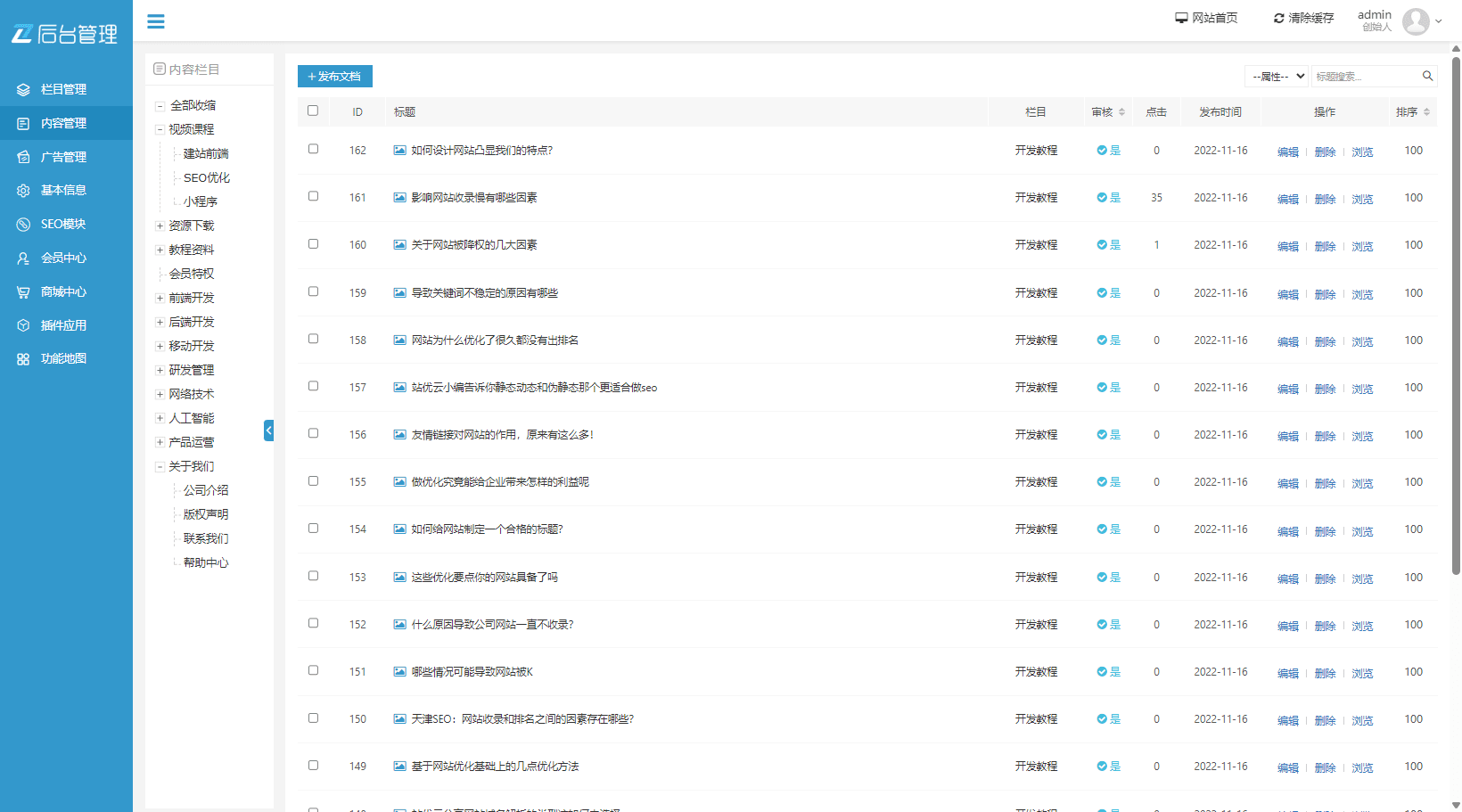The height and width of the screenshot is (812, 1462).
Task: Click the search magnifier icon
Action: tap(1427, 76)
